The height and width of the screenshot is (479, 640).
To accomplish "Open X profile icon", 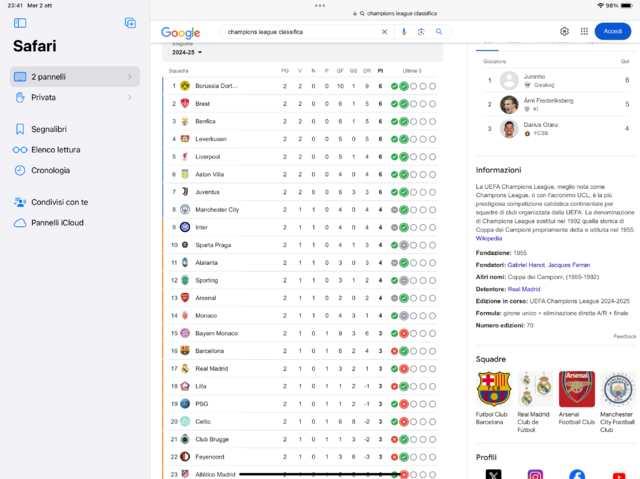I will 493,474.
